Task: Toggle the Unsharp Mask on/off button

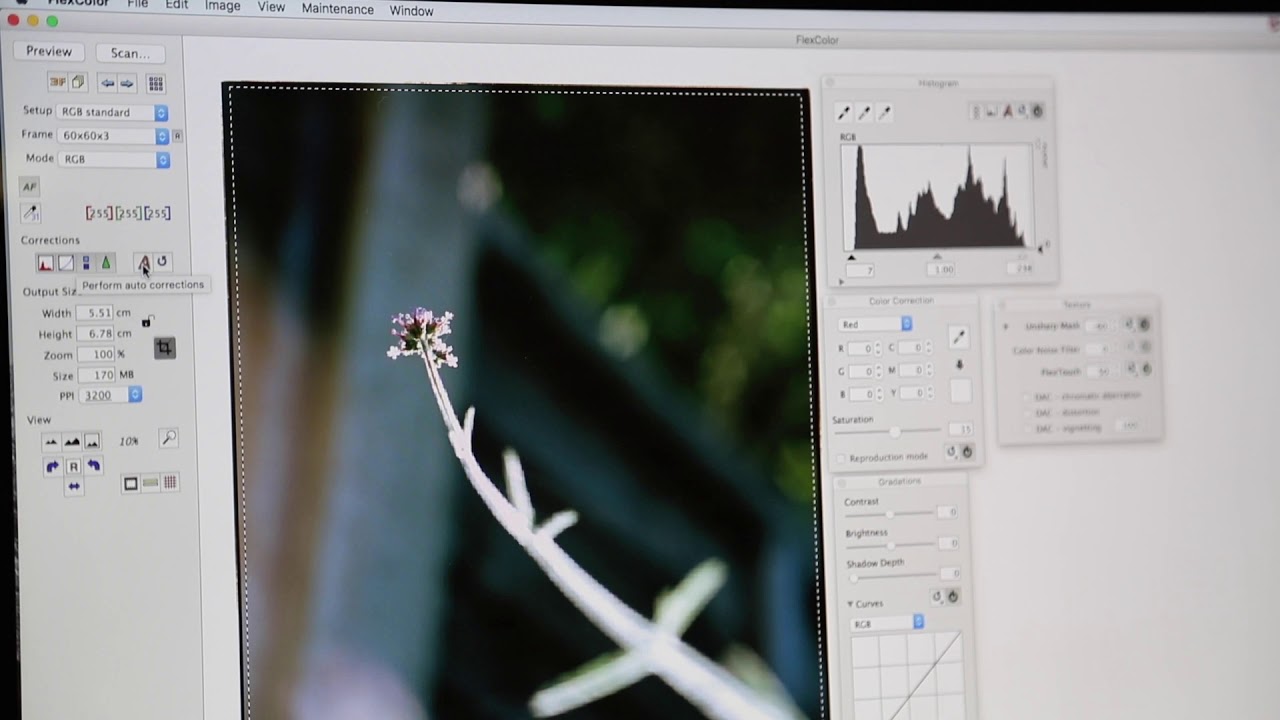Action: tap(1143, 325)
